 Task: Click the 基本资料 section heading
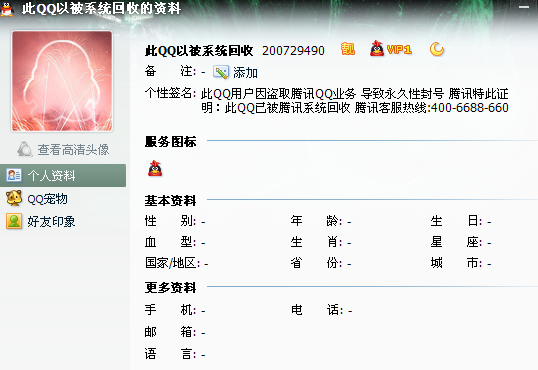(x=170, y=200)
